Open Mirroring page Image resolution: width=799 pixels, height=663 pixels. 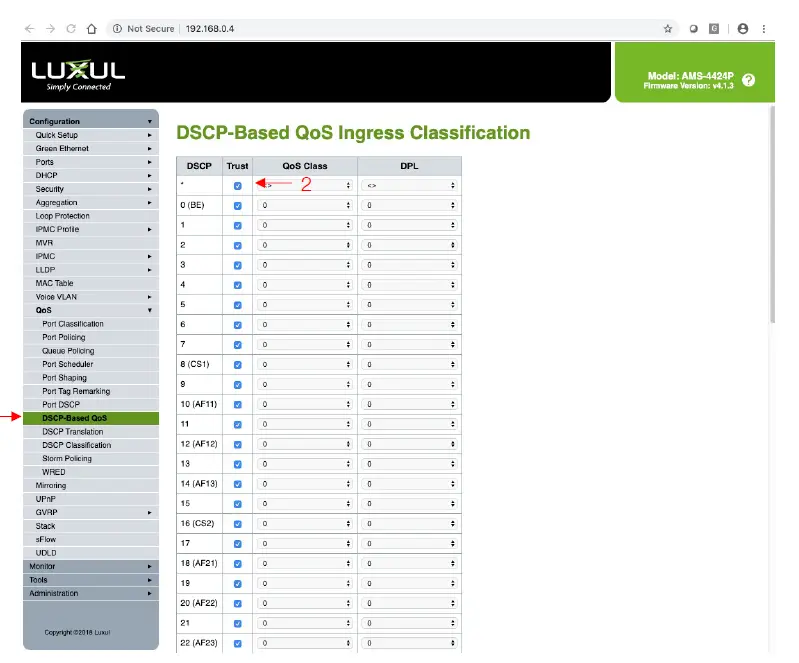tap(91, 485)
